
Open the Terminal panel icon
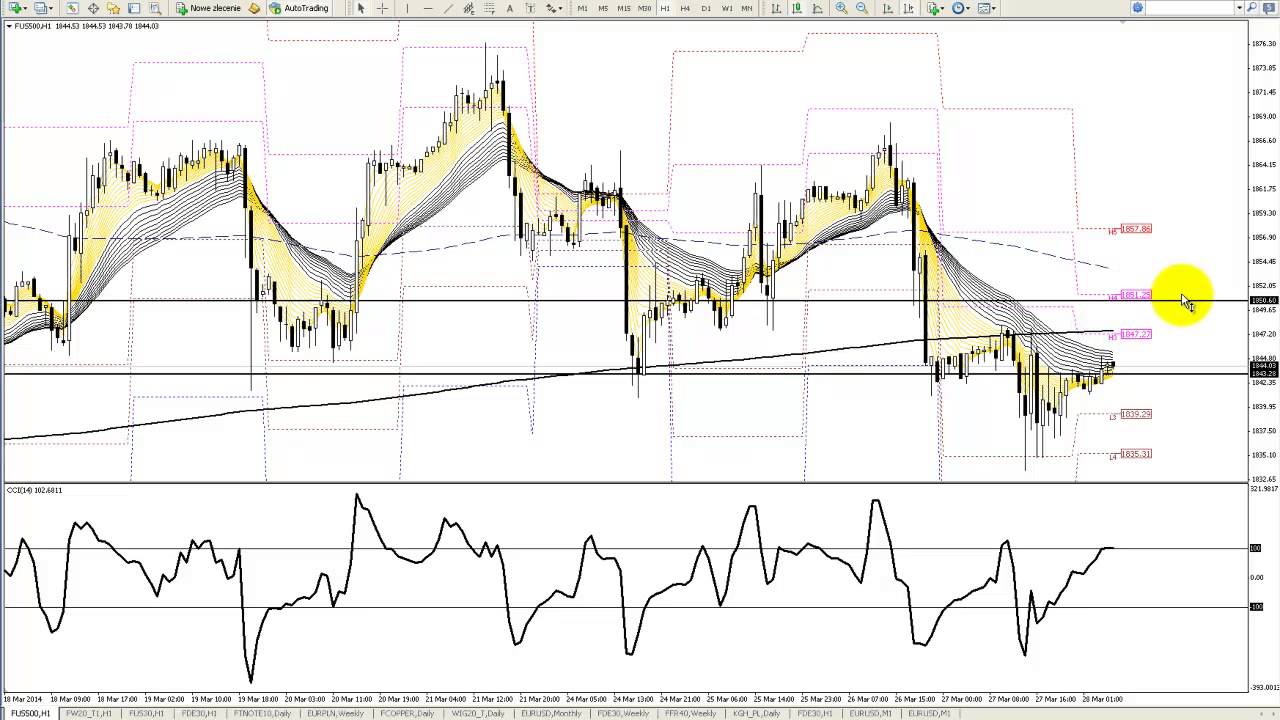pyautogui.click(x=134, y=8)
